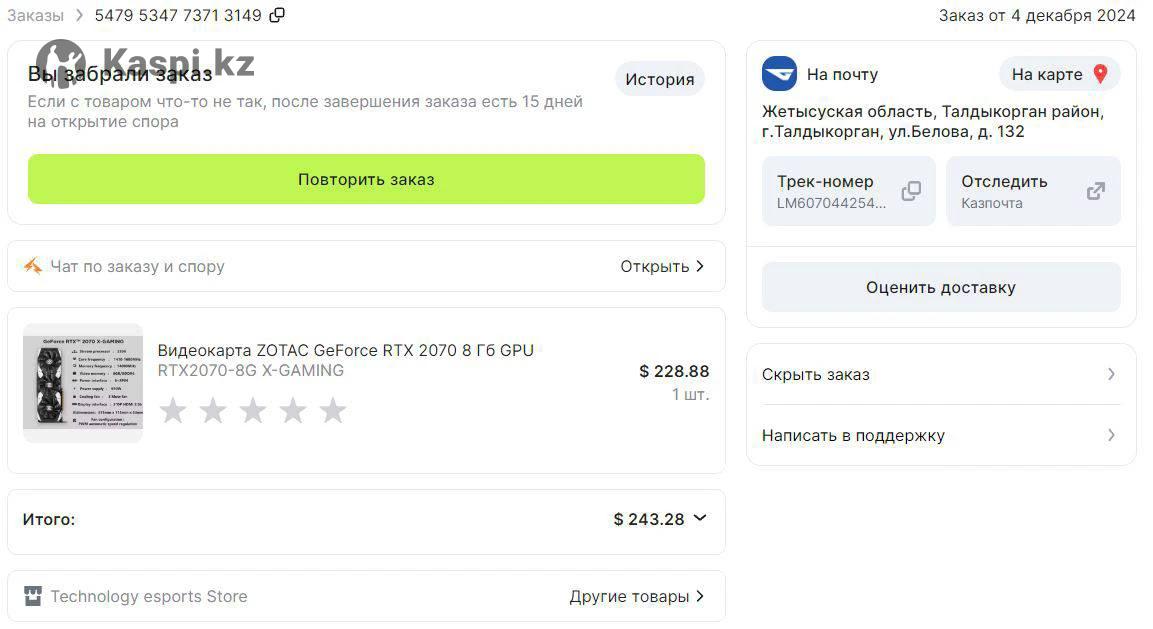The width and height of the screenshot is (1153, 629).
Task: Click chevron next to Другие товары
Action: coord(700,596)
